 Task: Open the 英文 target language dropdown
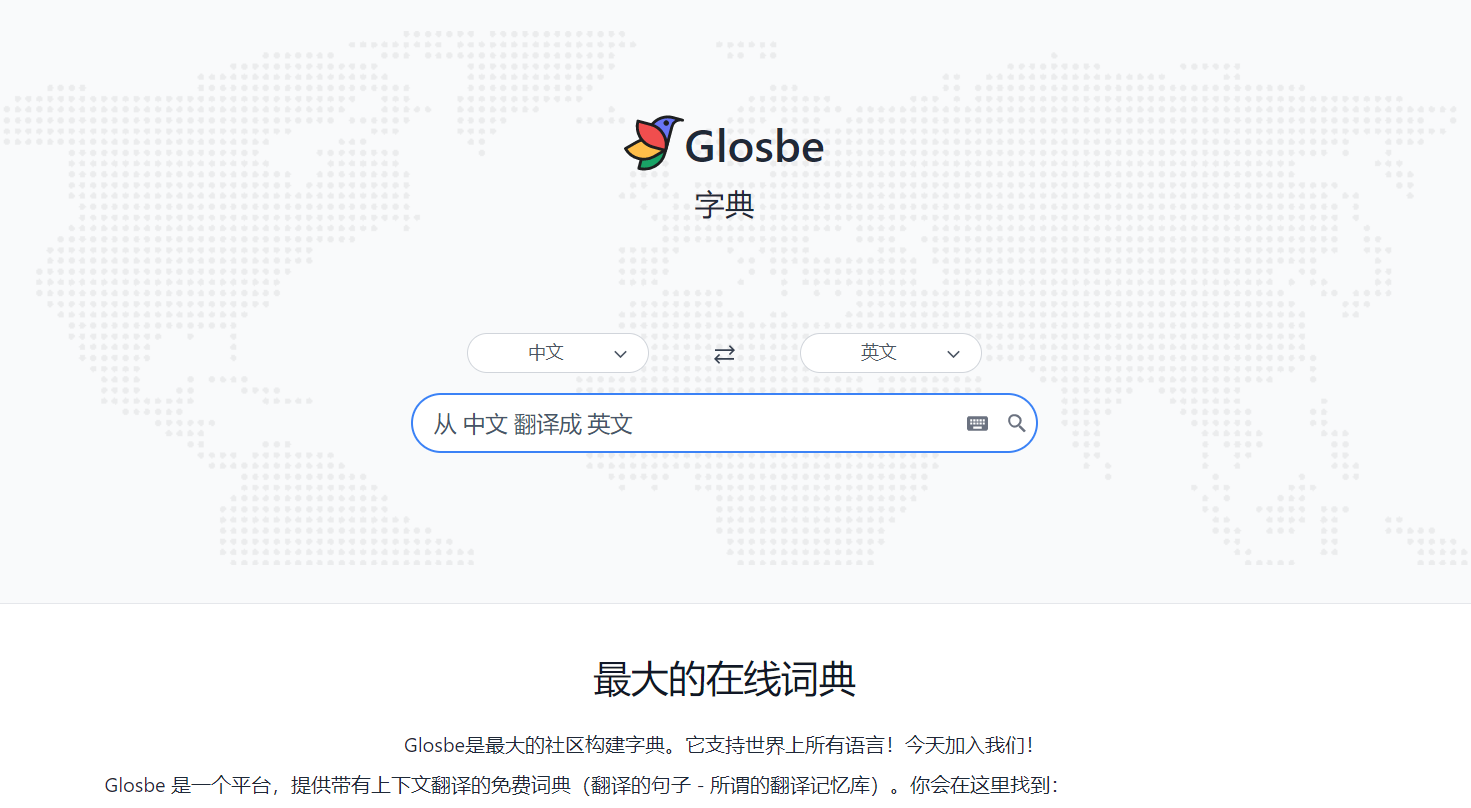(x=890, y=353)
